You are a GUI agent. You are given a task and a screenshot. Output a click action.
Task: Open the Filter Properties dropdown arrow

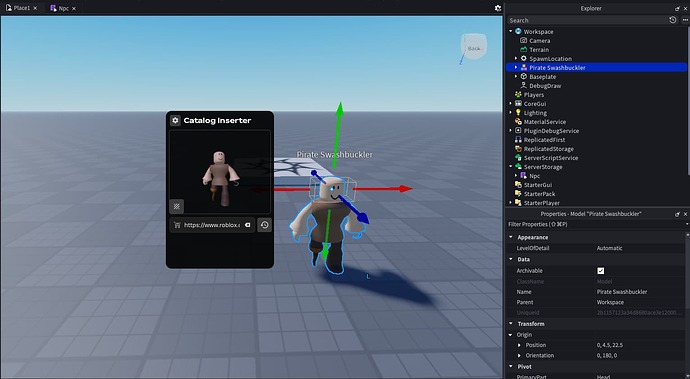pyautogui.click(x=687, y=224)
